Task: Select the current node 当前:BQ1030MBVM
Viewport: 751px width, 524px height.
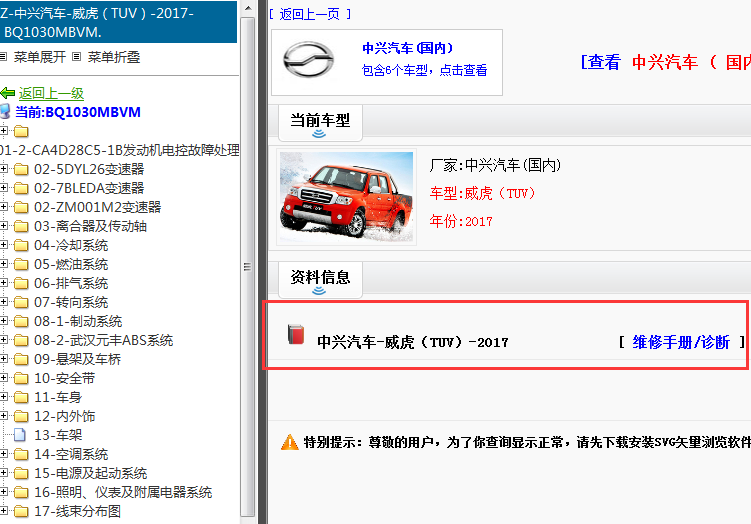Action: (x=78, y=112)
